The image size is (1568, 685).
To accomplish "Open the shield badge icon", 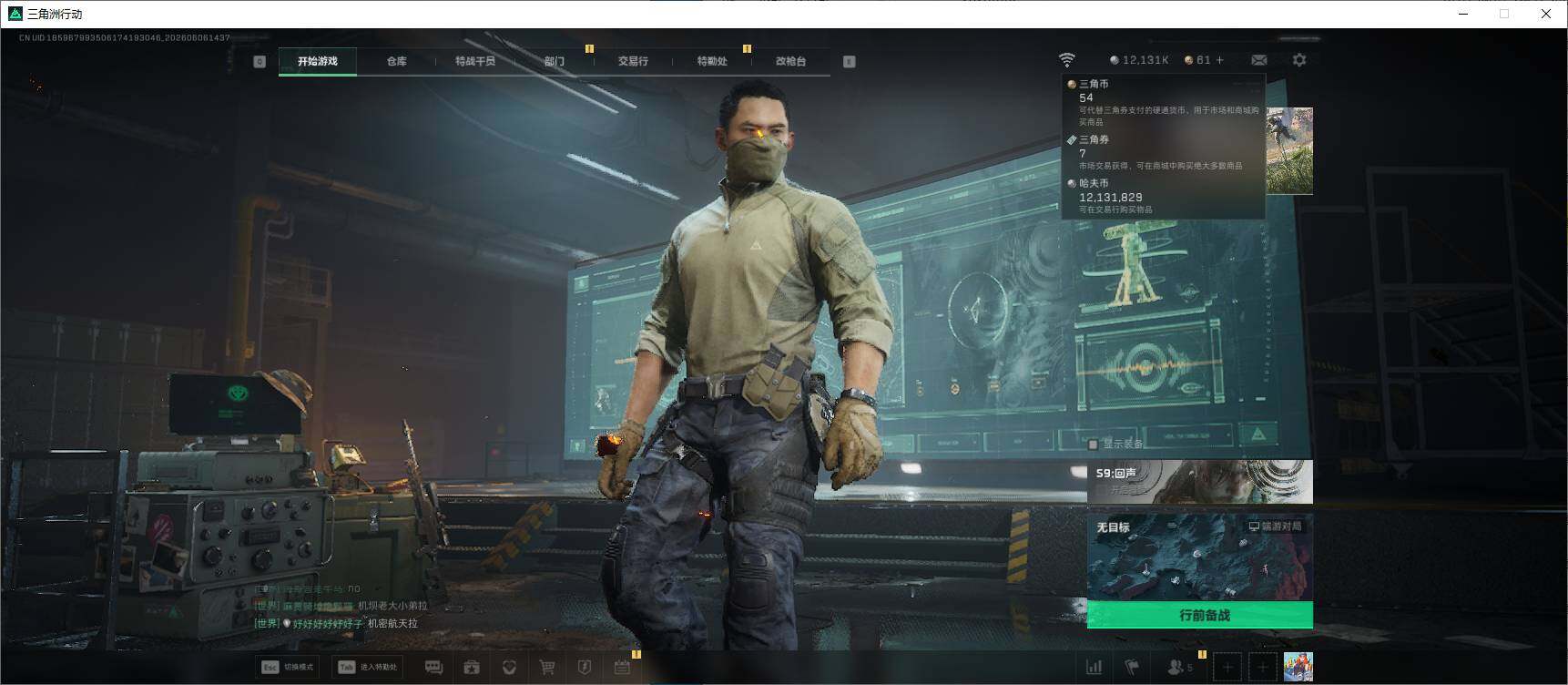I will (585, 668).
